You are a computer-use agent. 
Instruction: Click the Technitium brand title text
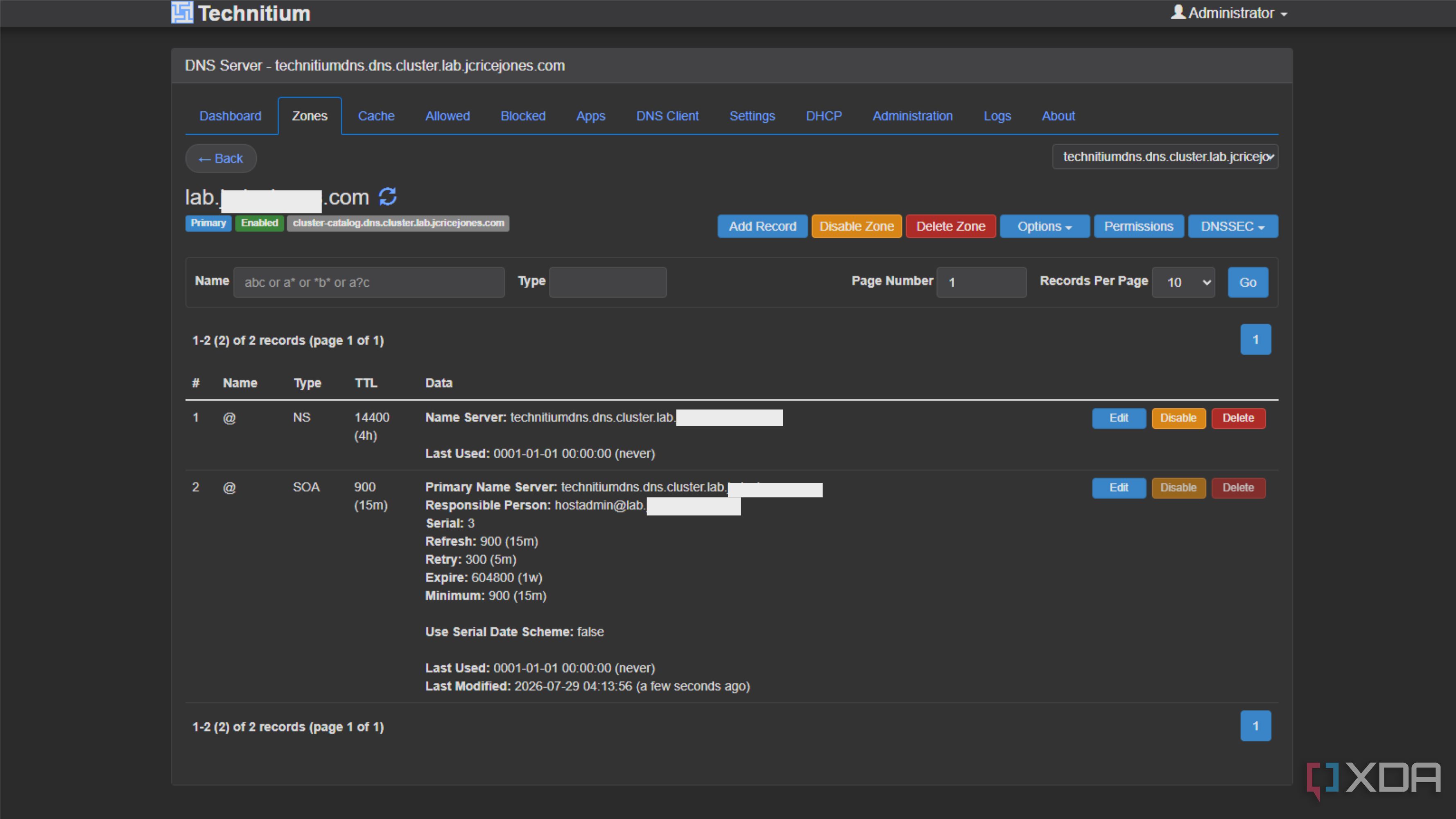pos(254,13)
